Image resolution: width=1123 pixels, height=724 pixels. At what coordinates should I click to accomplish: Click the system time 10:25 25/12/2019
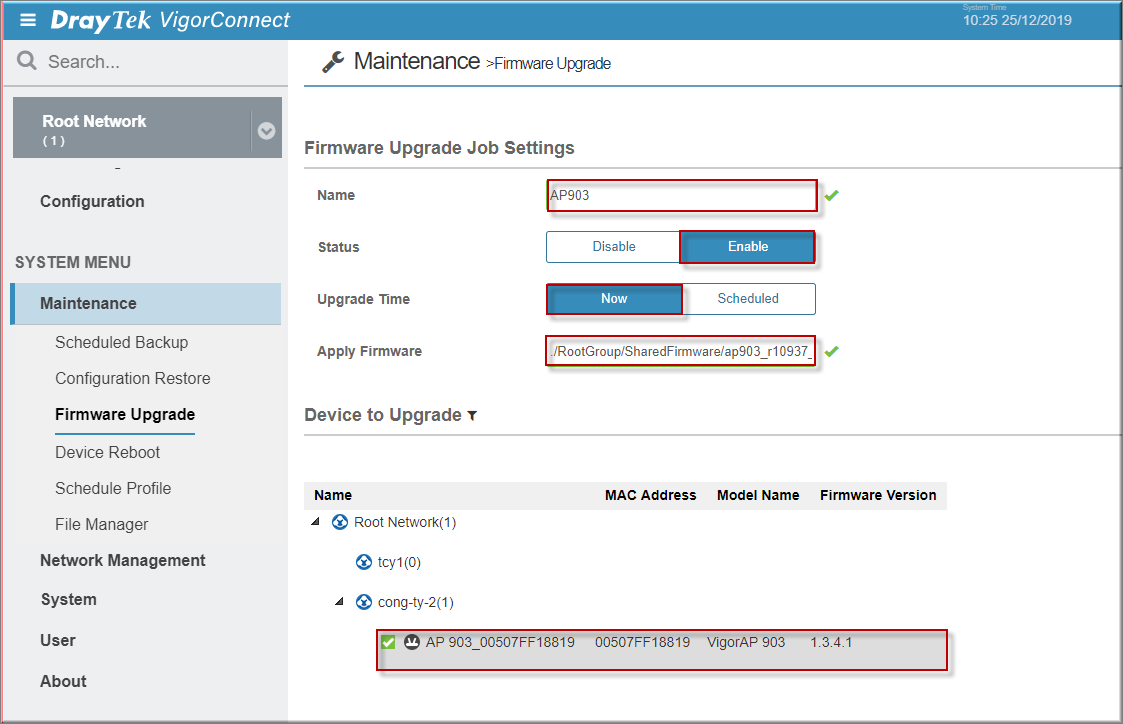[x=1017, y=20]
